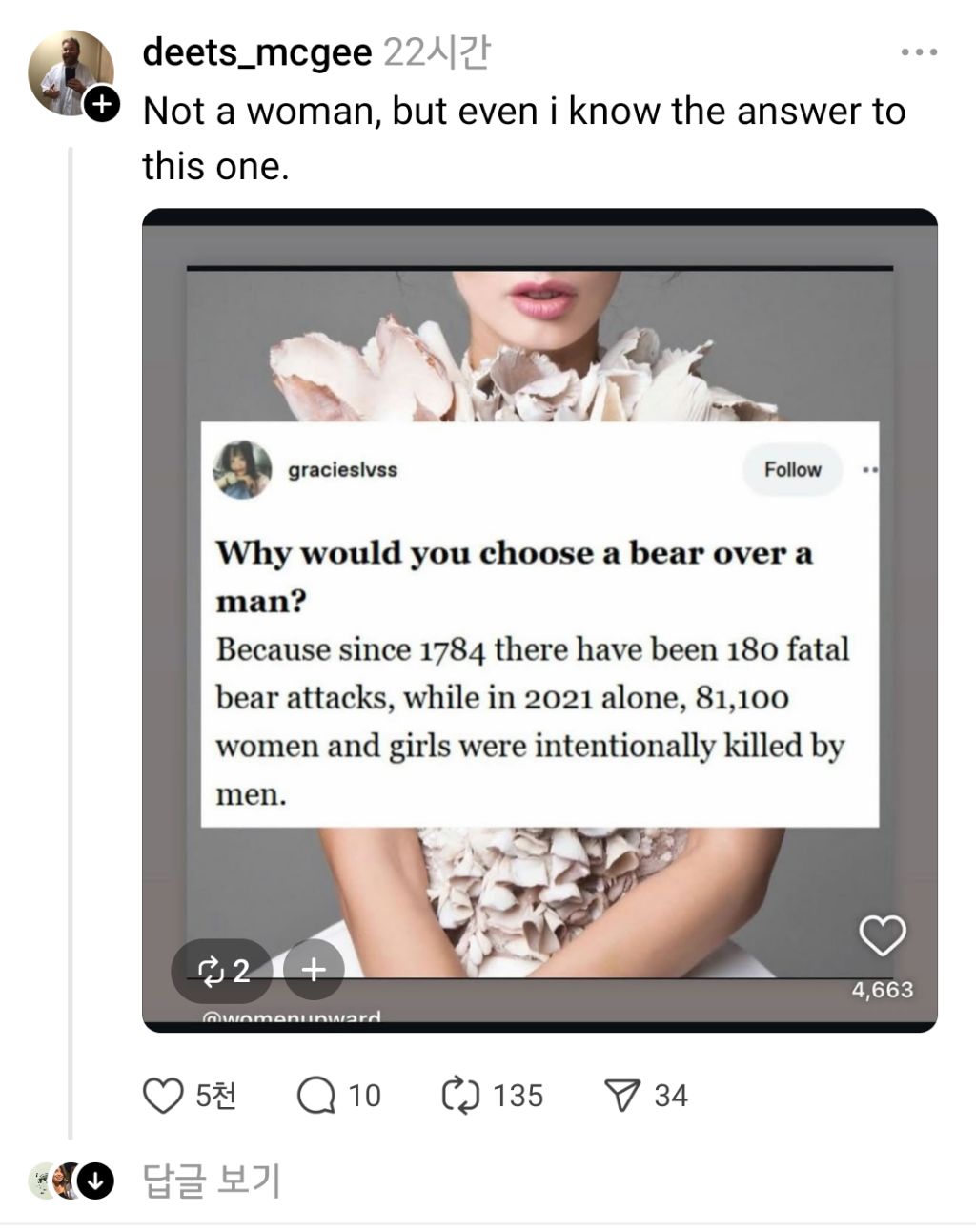Tap the 4,663 likes count on the image

[883, 990]
